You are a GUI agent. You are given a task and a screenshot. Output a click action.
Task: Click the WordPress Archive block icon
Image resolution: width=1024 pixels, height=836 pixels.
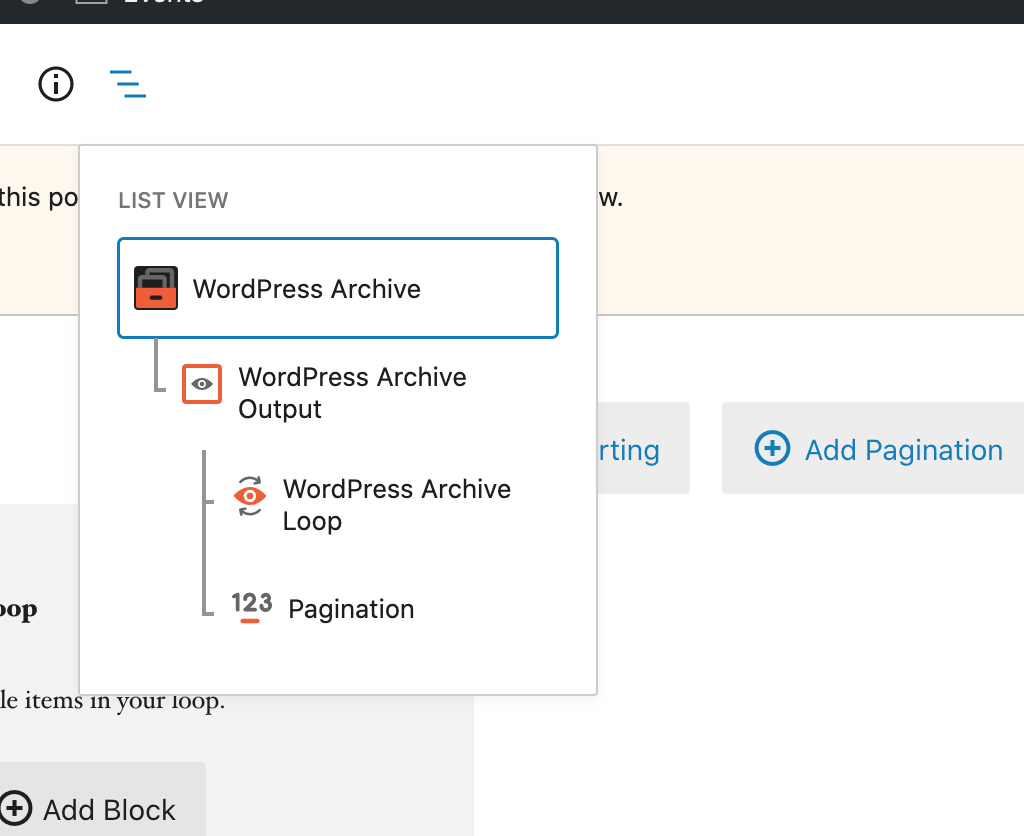pos(155,288)
